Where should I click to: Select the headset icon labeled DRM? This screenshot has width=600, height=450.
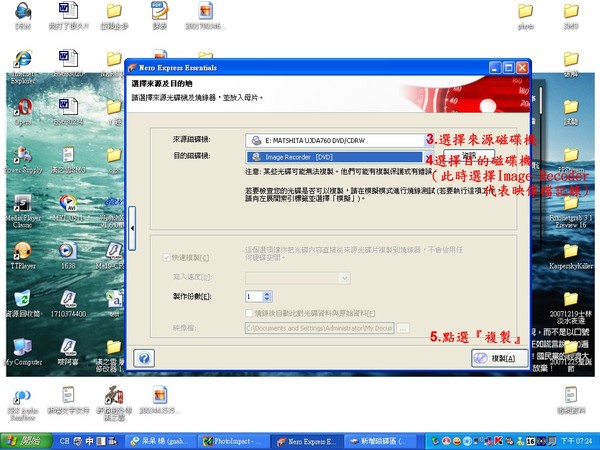23,16
